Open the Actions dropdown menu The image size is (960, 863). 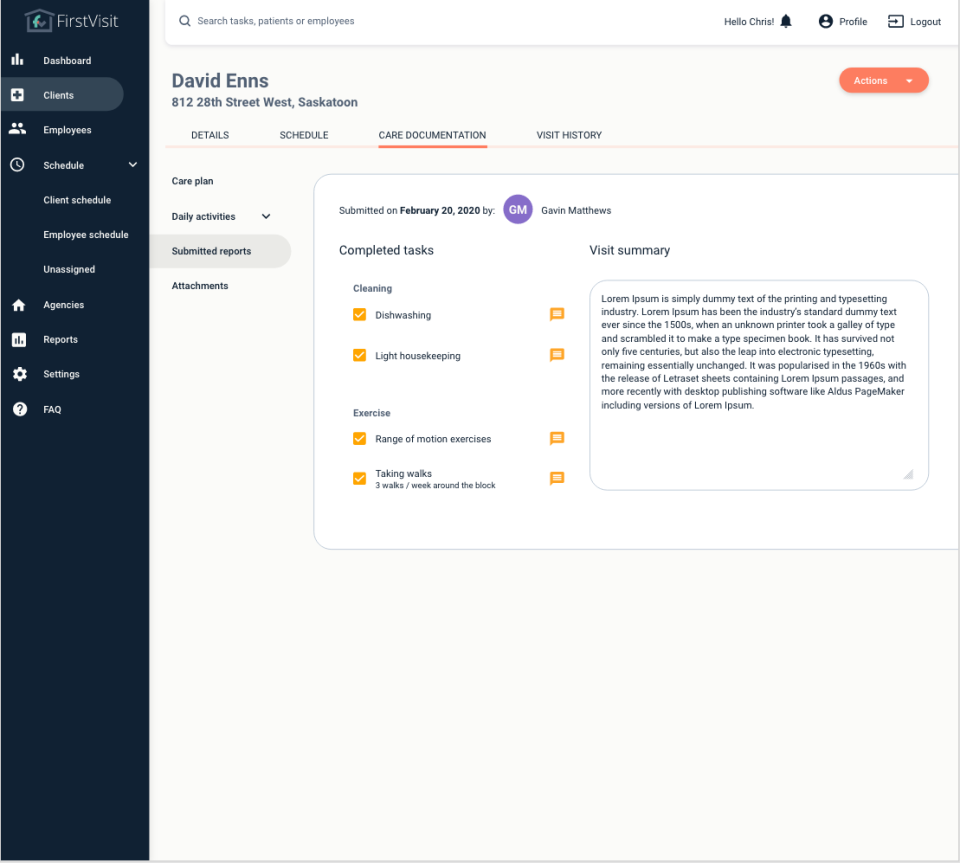pyautogui.click(x=883, y=80)
